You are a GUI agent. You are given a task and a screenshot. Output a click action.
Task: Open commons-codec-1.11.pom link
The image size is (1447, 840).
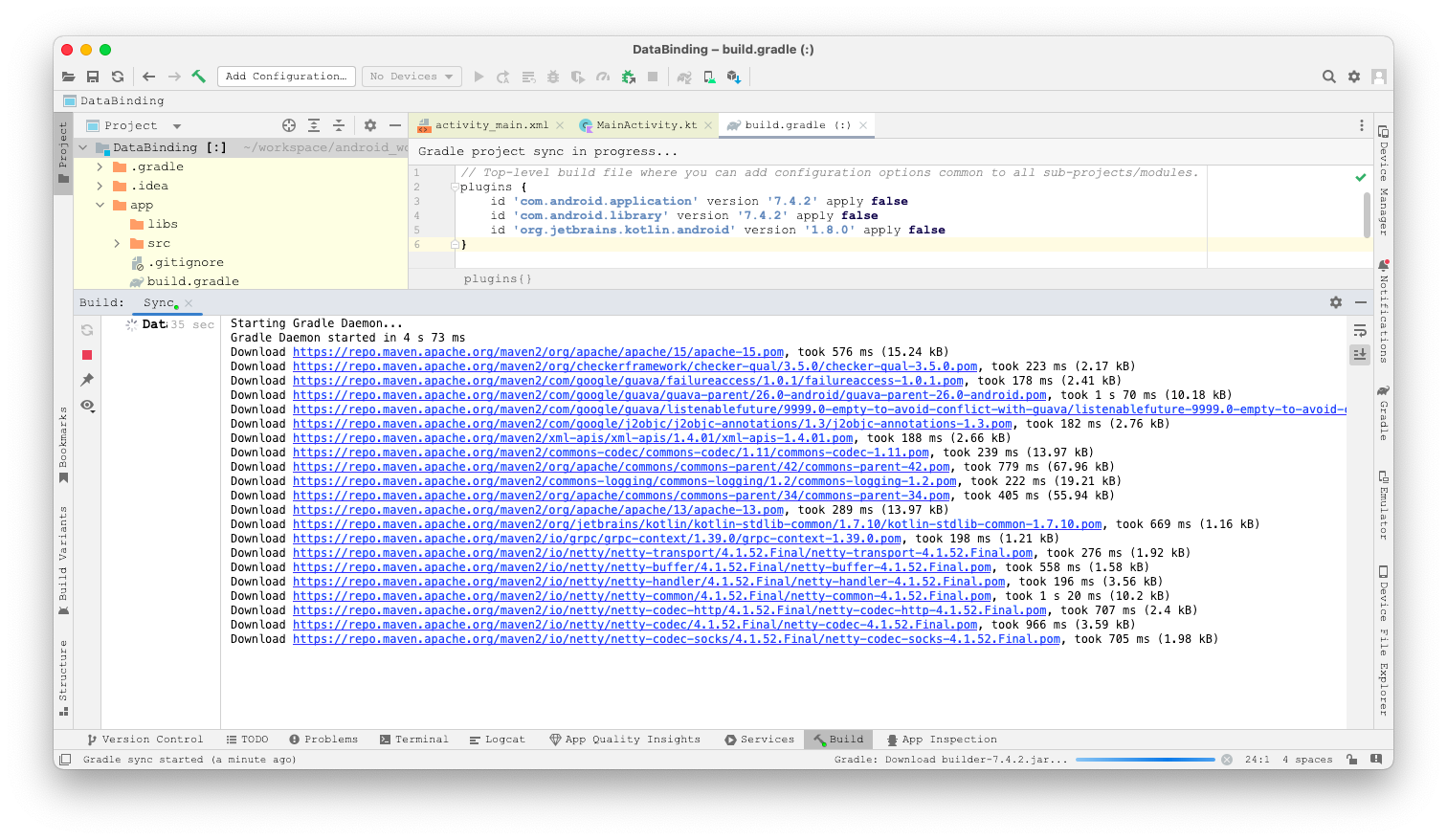611,453
